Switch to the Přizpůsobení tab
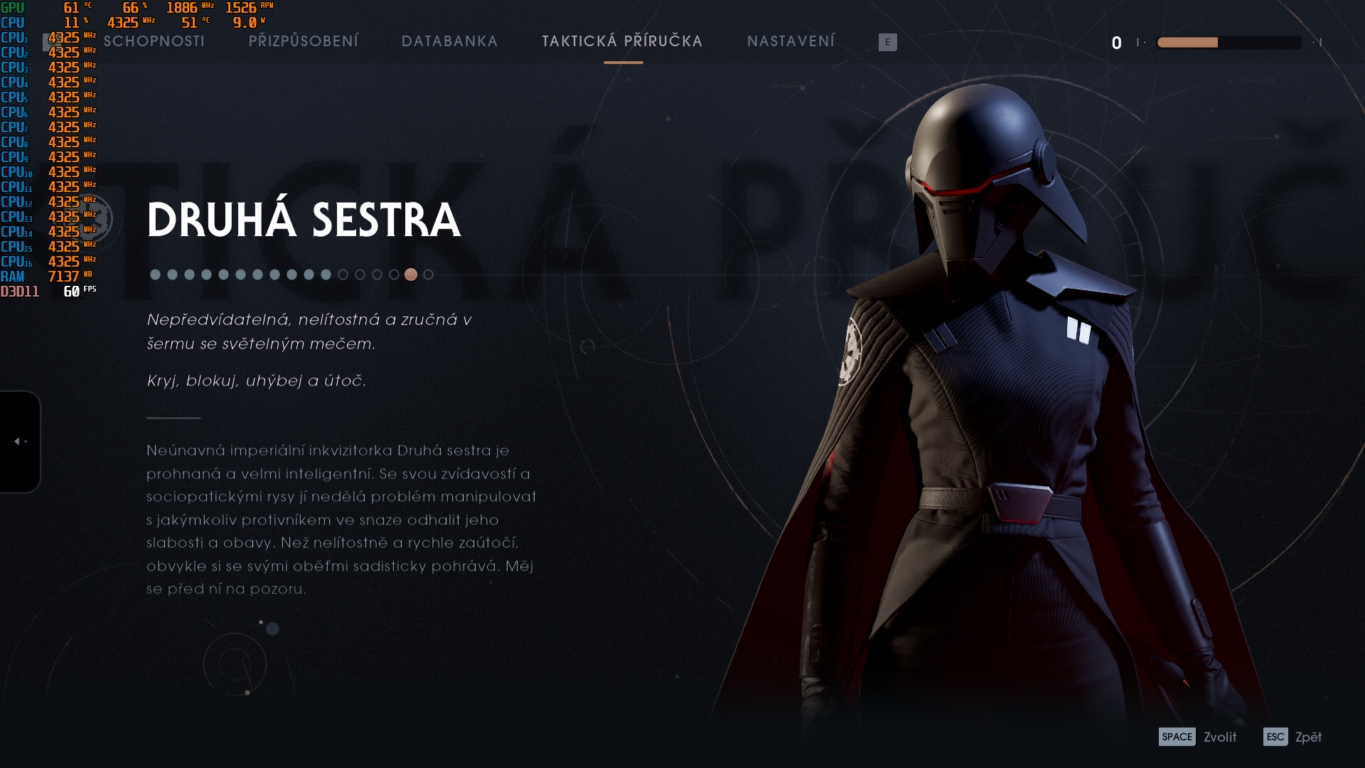This screenshot has width=1365, height=768. coord(303,41)
